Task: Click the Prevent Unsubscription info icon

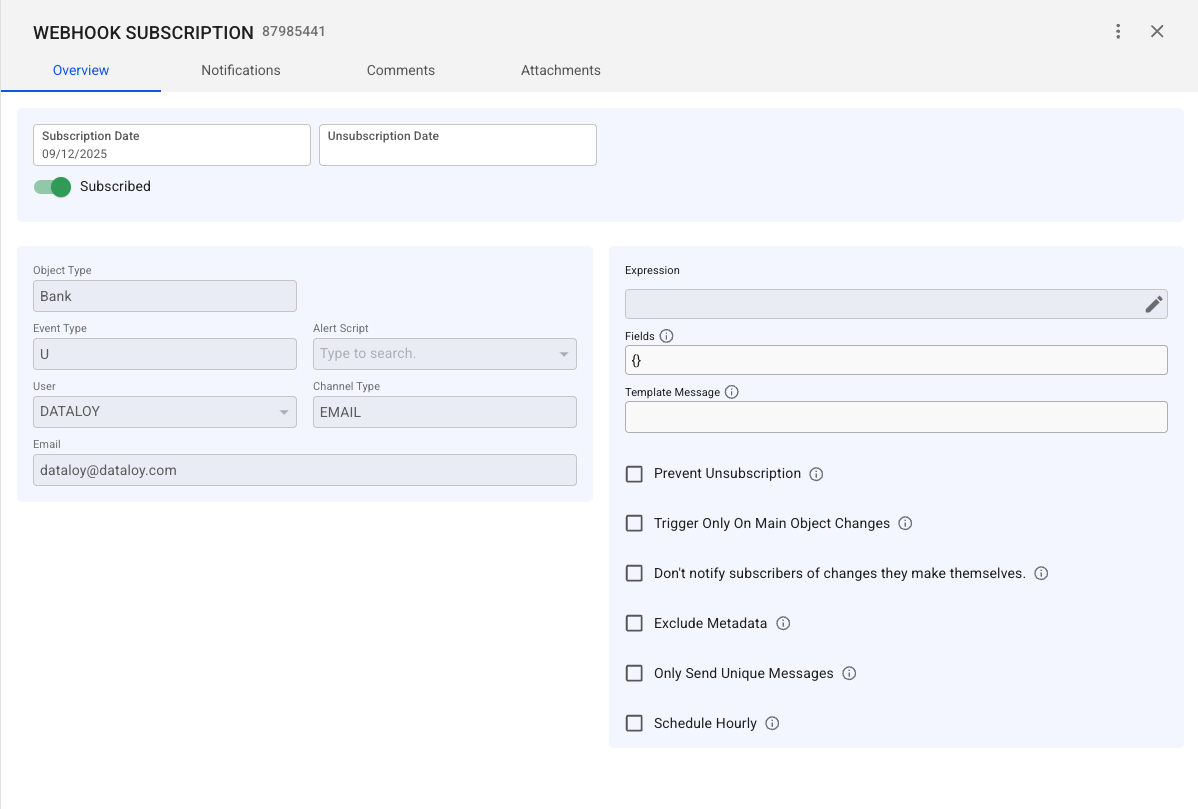Action: click(816, 474)
